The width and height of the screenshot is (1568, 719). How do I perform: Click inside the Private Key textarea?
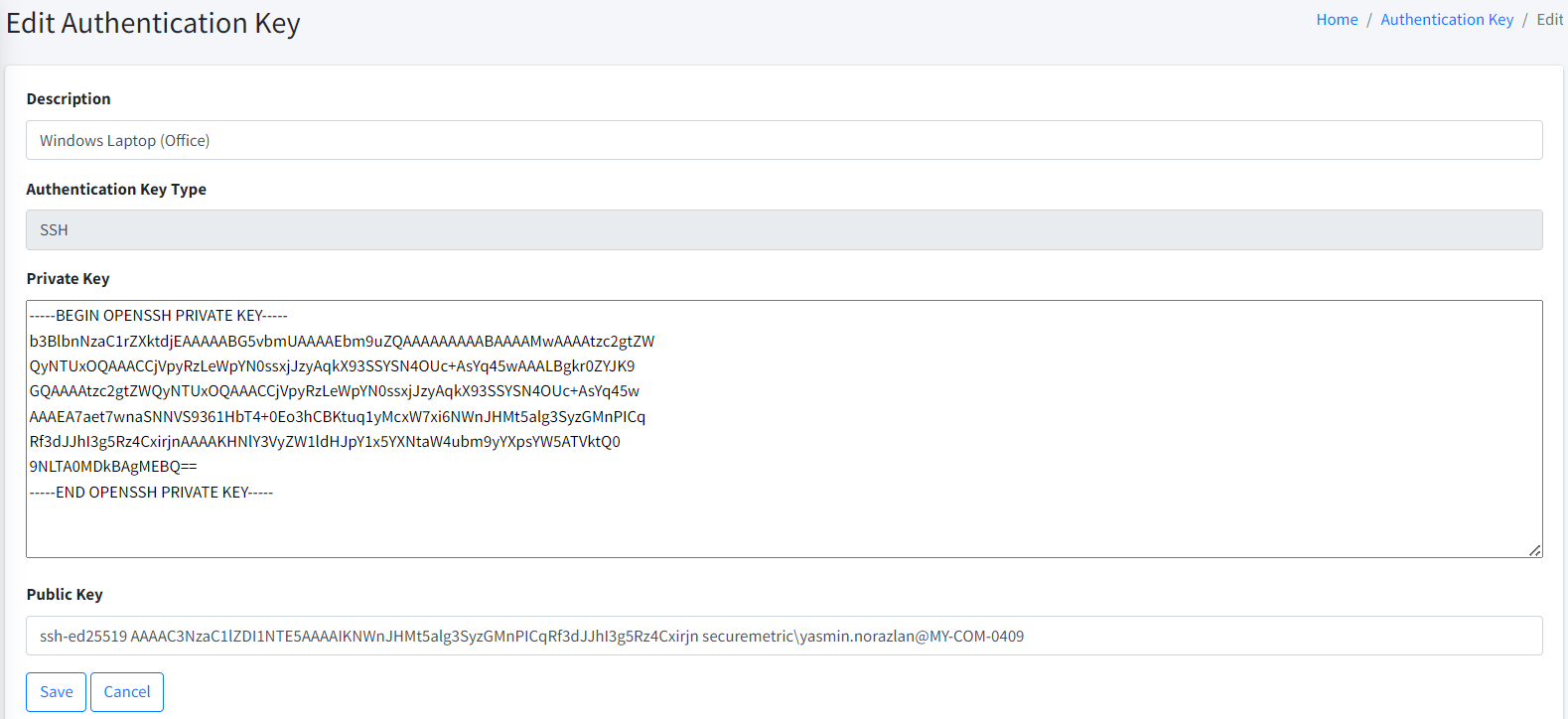pyautogui.click(x=784, y=429)
